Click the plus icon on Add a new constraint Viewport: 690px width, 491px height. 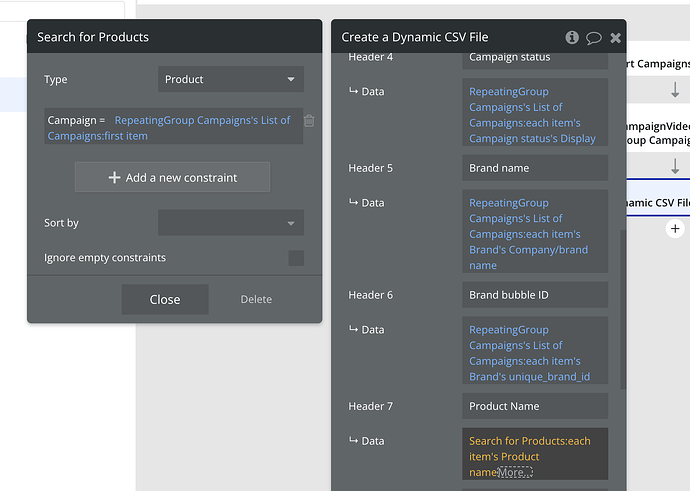pos(114,178)
